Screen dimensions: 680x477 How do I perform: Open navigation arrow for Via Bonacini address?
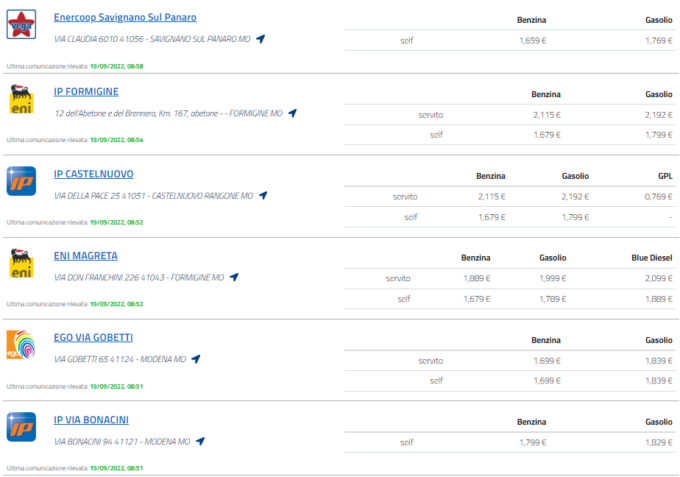(200, 441)
